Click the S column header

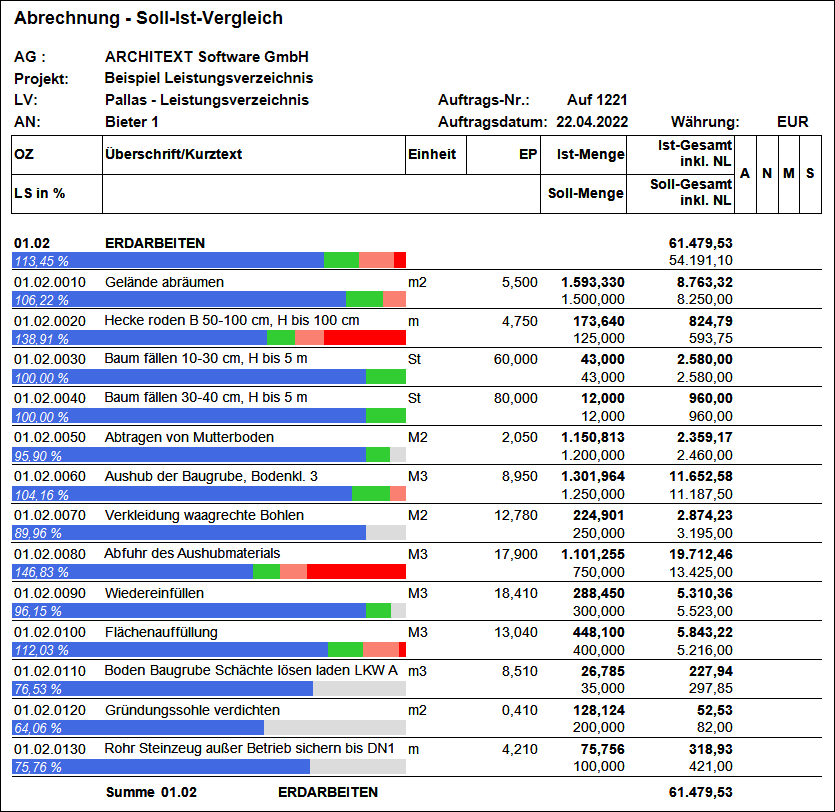tap(810, 174)
